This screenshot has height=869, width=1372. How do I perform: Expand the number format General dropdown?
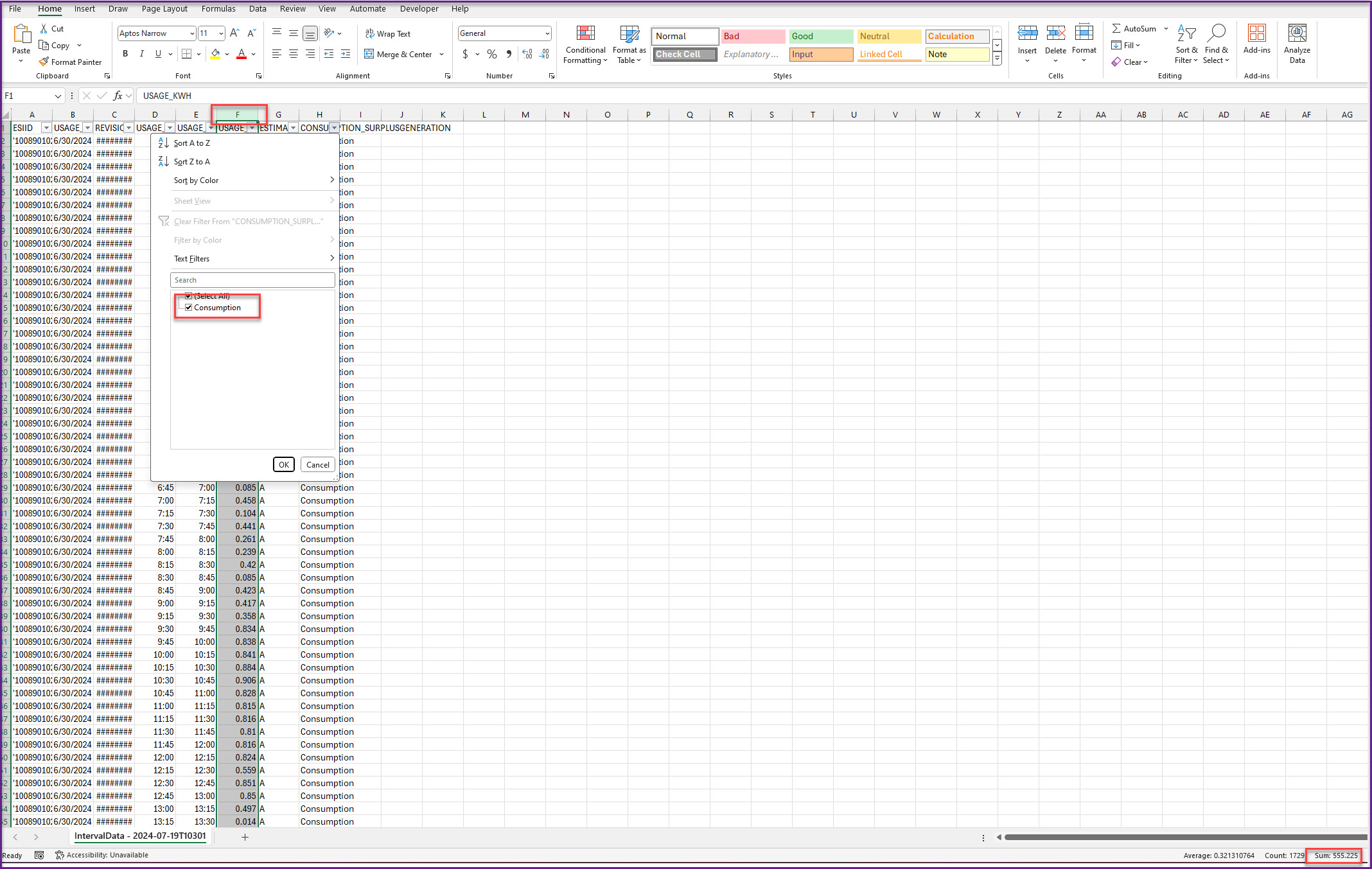tap(547, 33)
